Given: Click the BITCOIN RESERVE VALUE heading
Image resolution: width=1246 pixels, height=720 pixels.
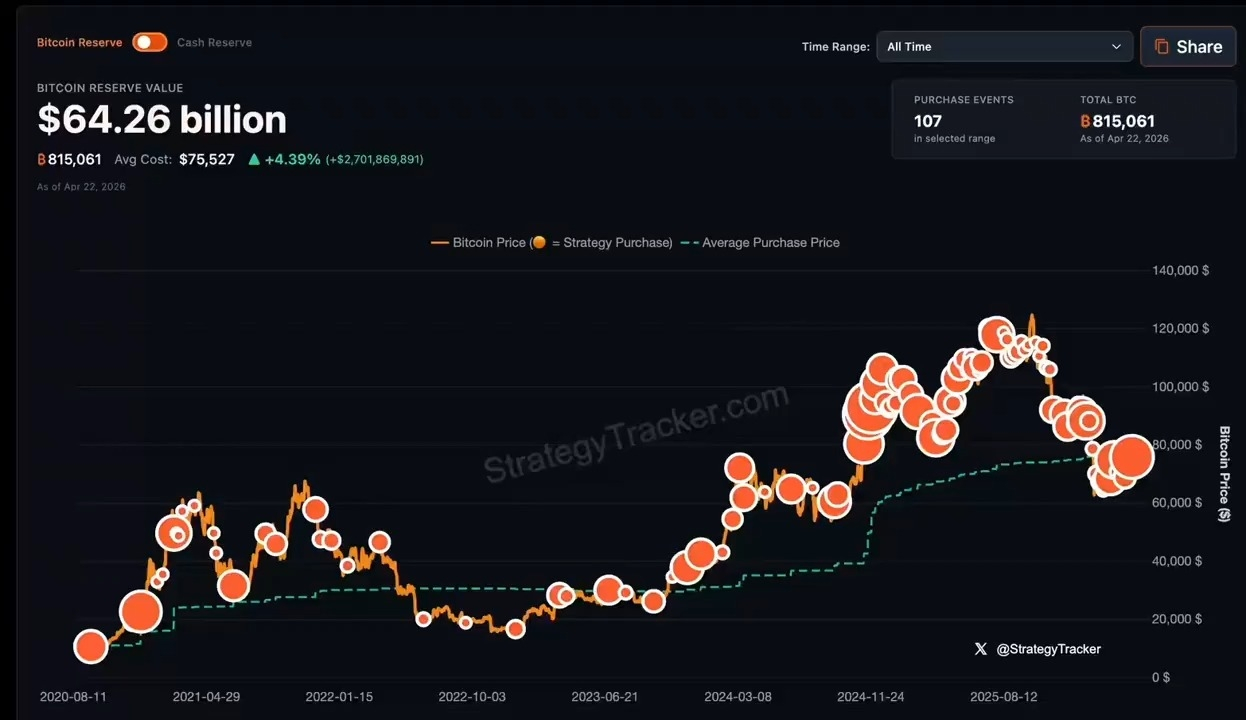Looking at the screenshot, I should tap(110, 88).
